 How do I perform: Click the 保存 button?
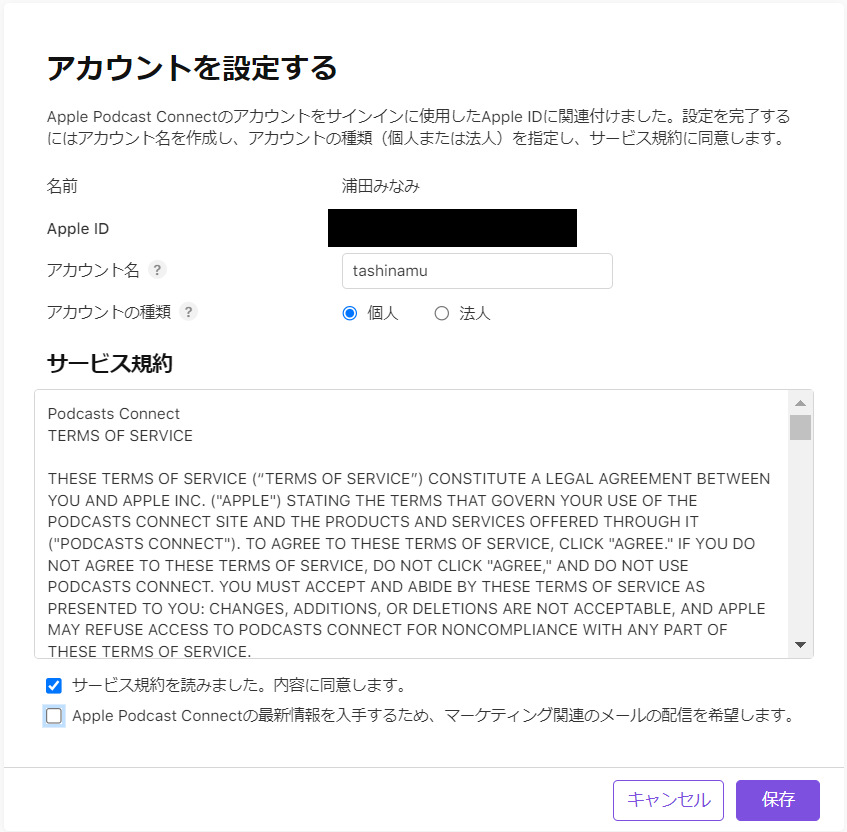coord(778,800)
